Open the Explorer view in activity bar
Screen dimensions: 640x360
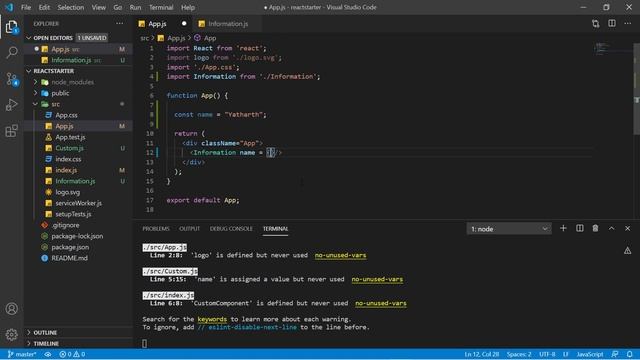click(x=11, y=27)
